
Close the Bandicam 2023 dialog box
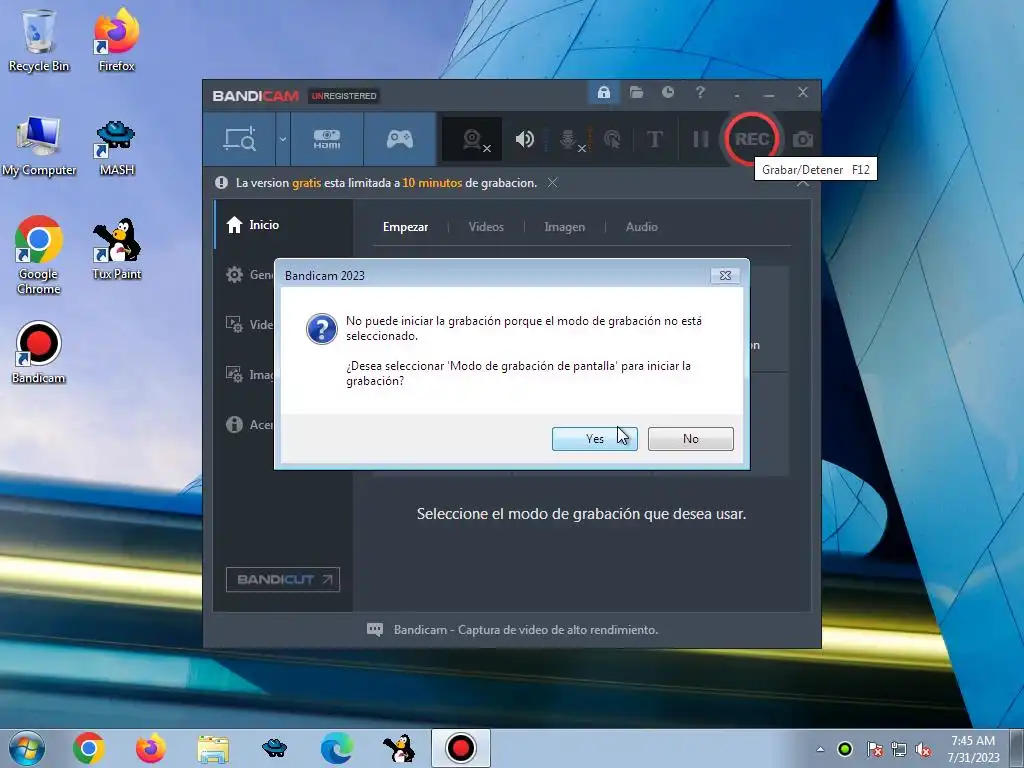725,276
